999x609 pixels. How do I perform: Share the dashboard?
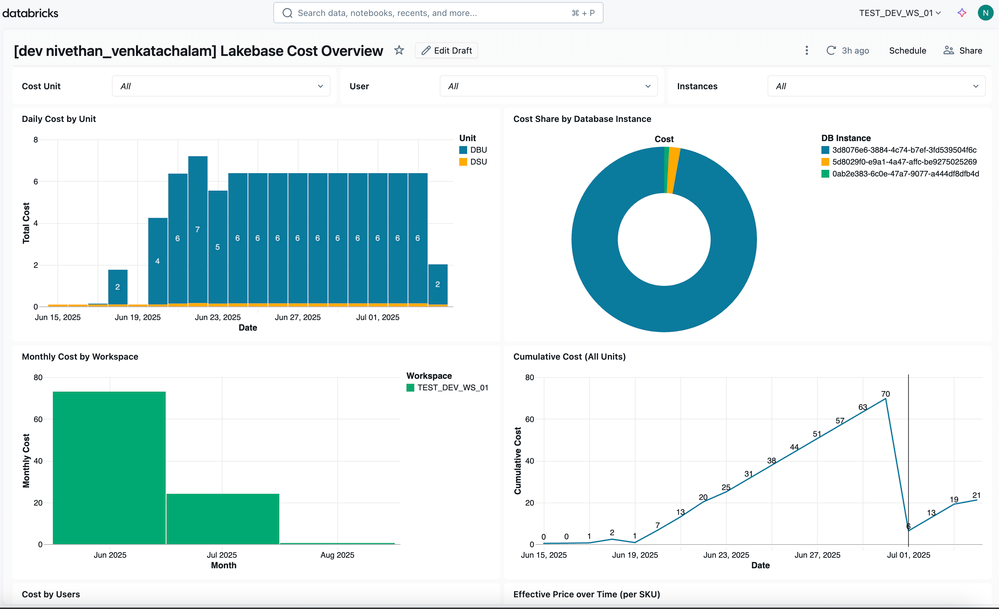pyautogui.click(x=962, y=51)
